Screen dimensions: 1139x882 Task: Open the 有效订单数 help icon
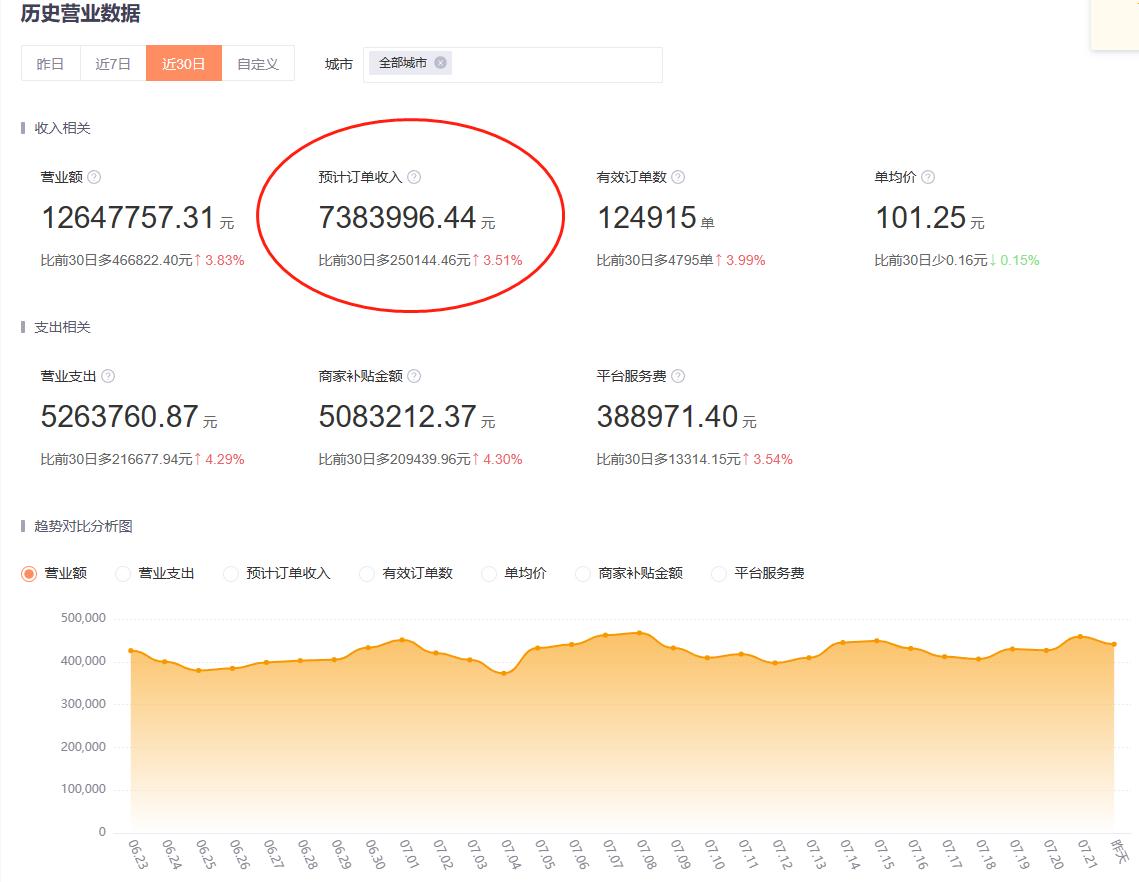click(x=677, y=177)
